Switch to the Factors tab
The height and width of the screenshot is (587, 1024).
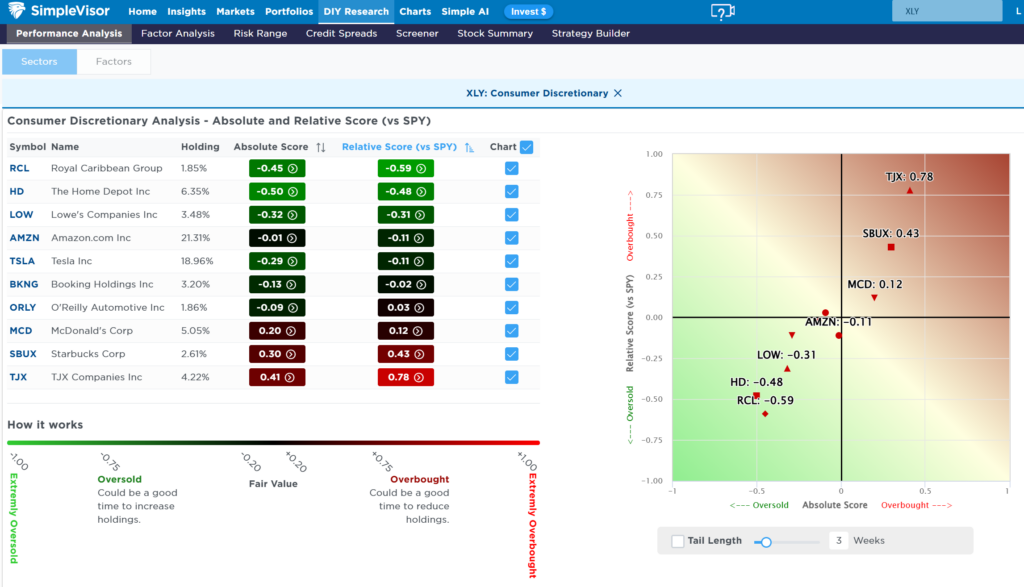(x=114, y=61)
